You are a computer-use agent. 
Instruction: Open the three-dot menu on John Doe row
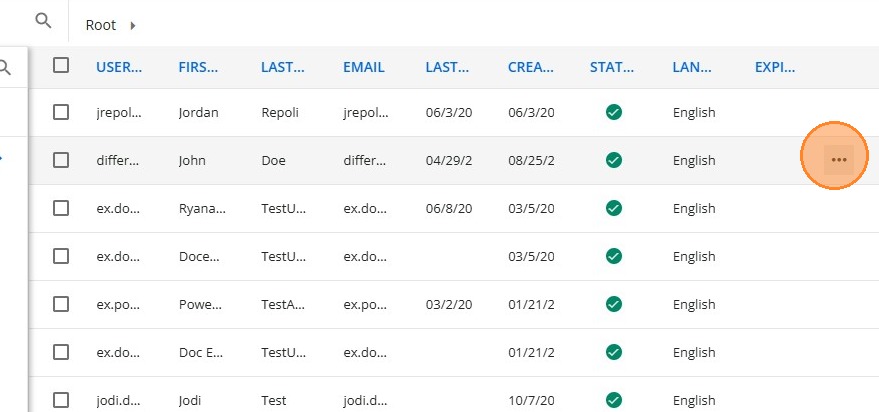click(x=839, y=160)
